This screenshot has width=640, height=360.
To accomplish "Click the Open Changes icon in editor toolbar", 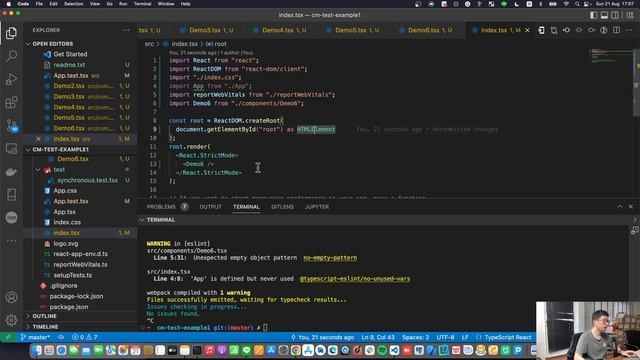I will 554,30.
